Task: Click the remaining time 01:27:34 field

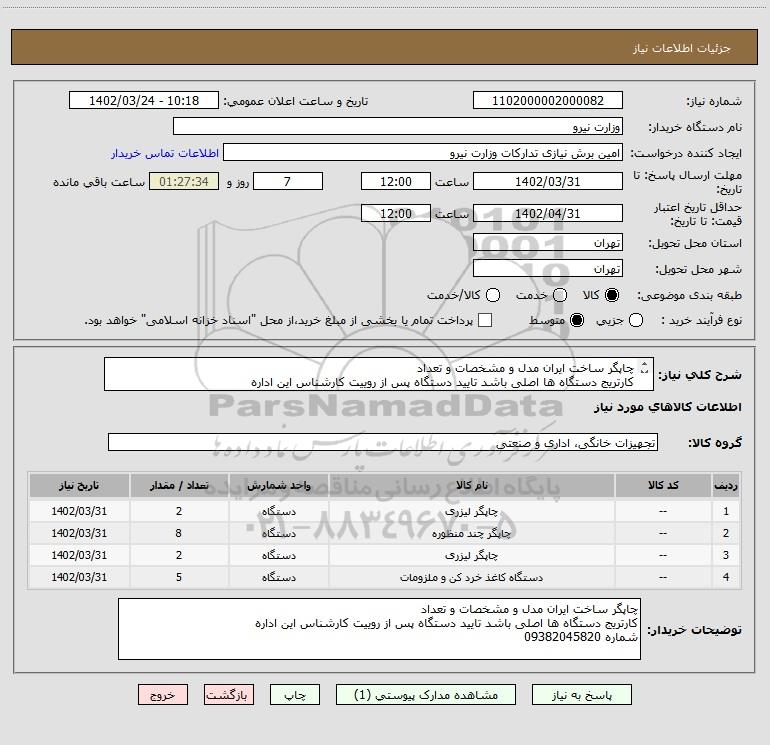Action: pos(184,181)
